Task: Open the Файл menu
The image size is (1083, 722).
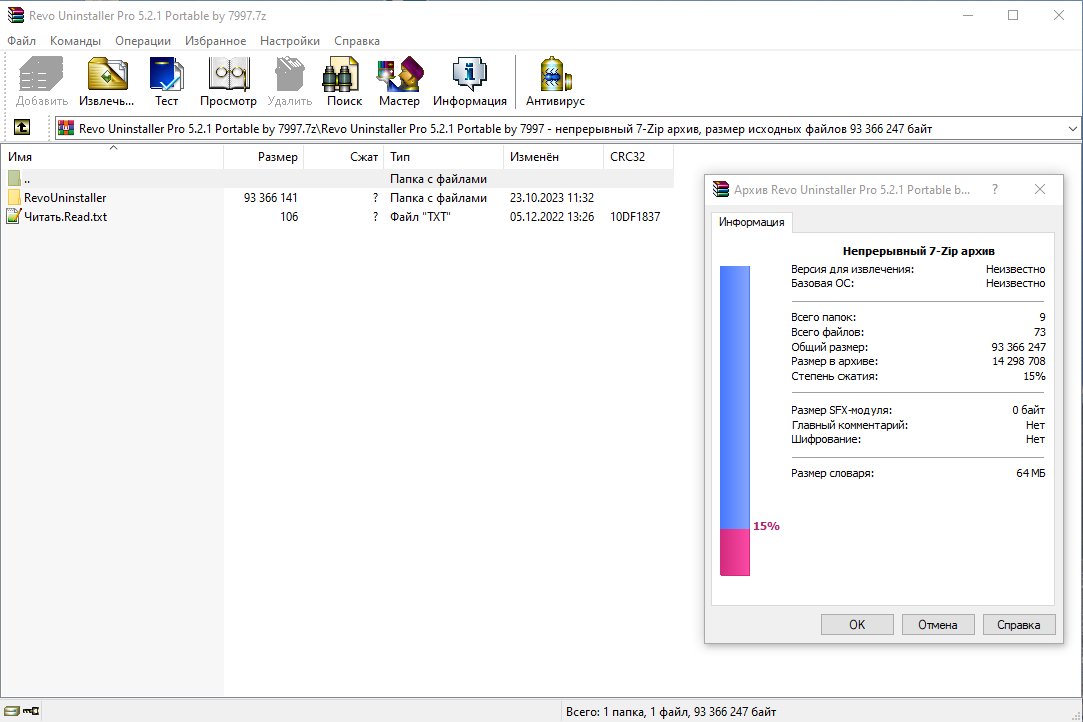Action: click(x=21, y=41)
